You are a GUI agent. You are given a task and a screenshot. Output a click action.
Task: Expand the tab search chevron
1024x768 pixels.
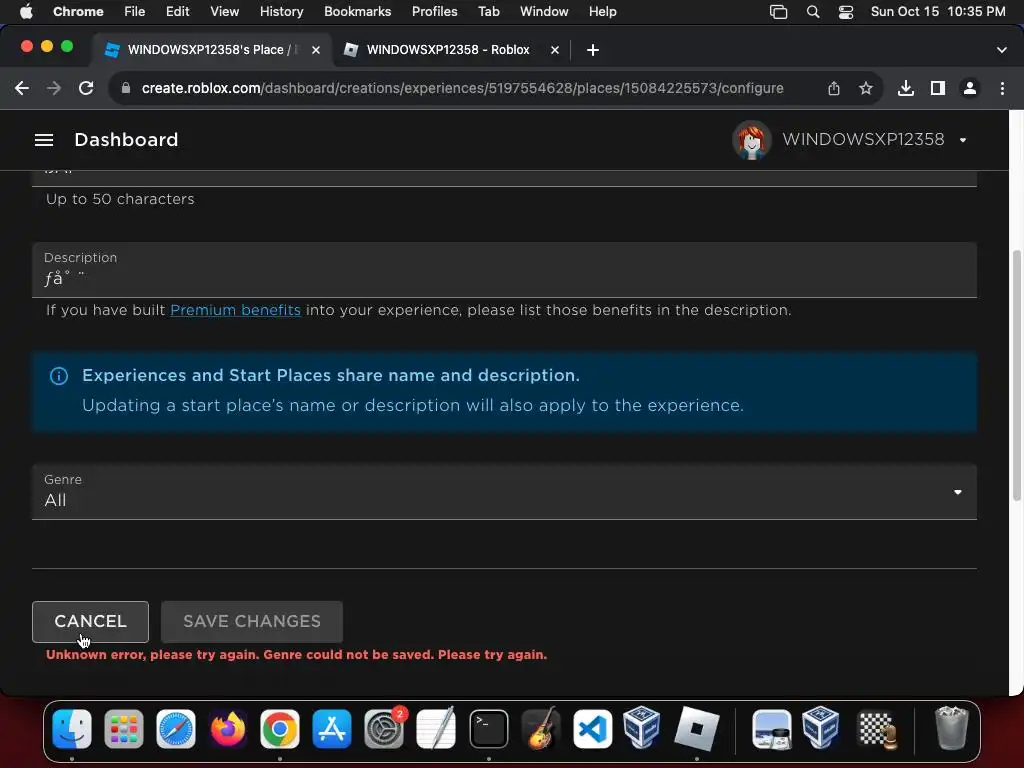(x=1001, y=50)
